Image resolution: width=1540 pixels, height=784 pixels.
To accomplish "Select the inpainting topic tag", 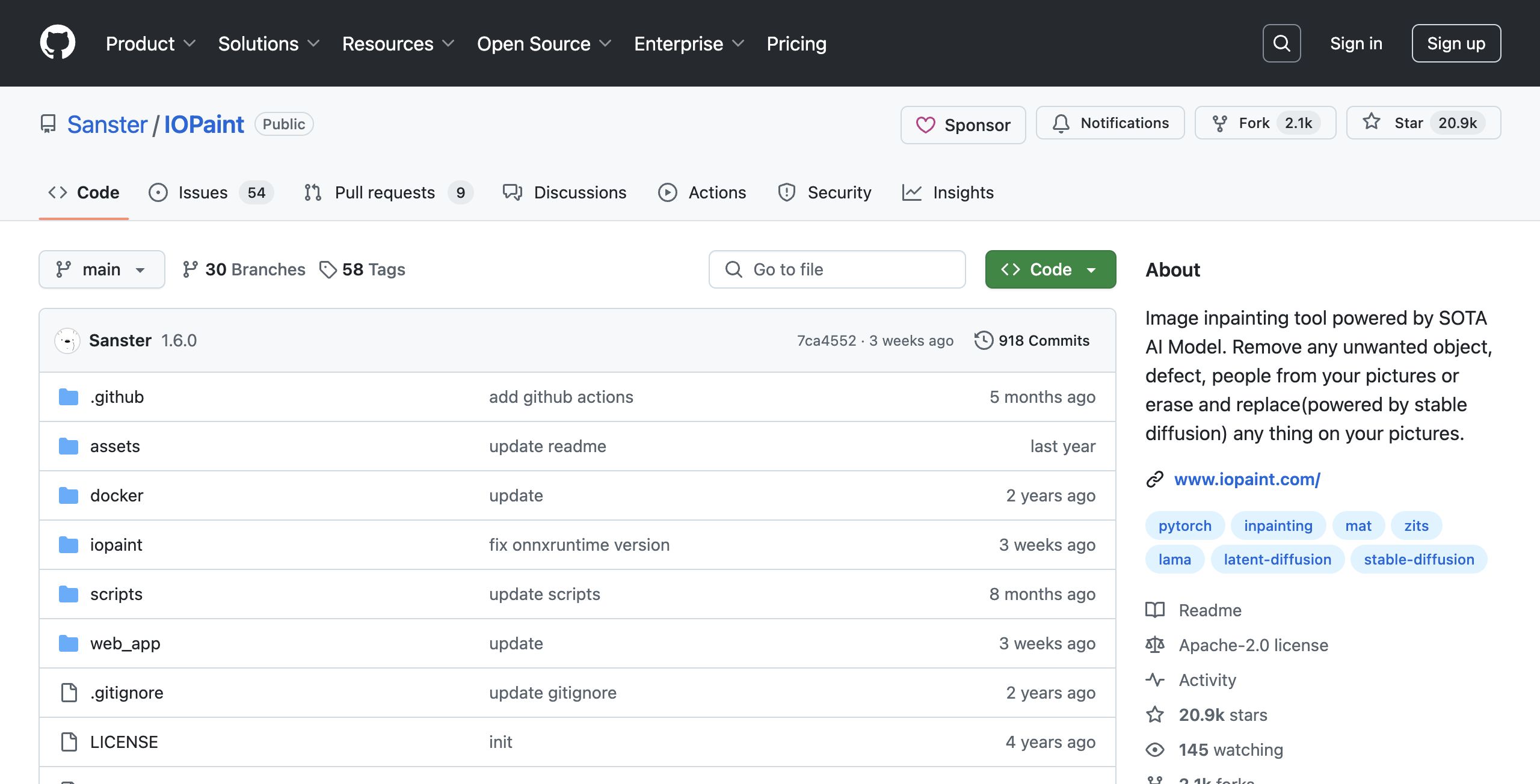I will tap(1278, 525).
